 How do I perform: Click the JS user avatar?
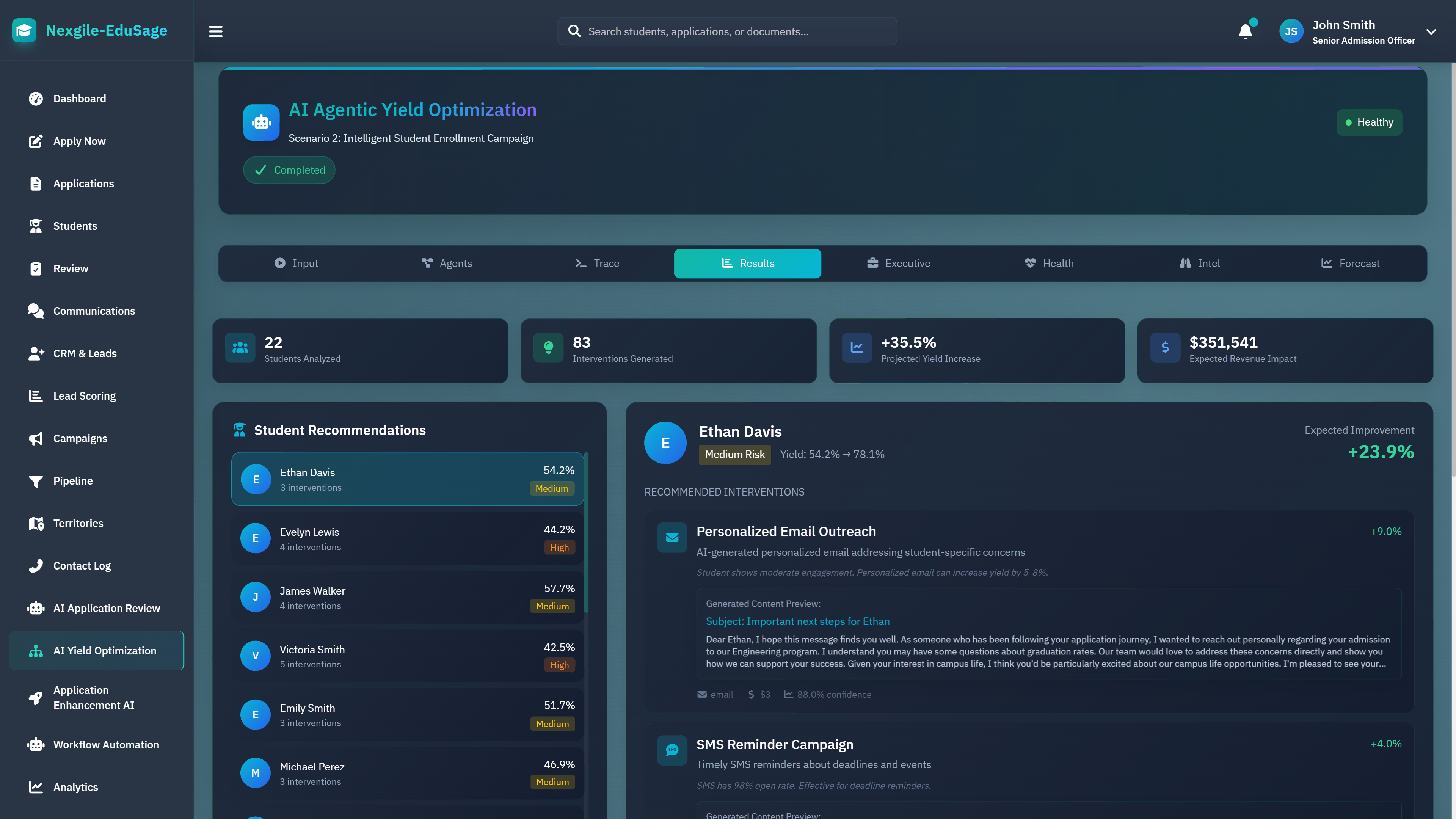click(x=1291, y=31)
